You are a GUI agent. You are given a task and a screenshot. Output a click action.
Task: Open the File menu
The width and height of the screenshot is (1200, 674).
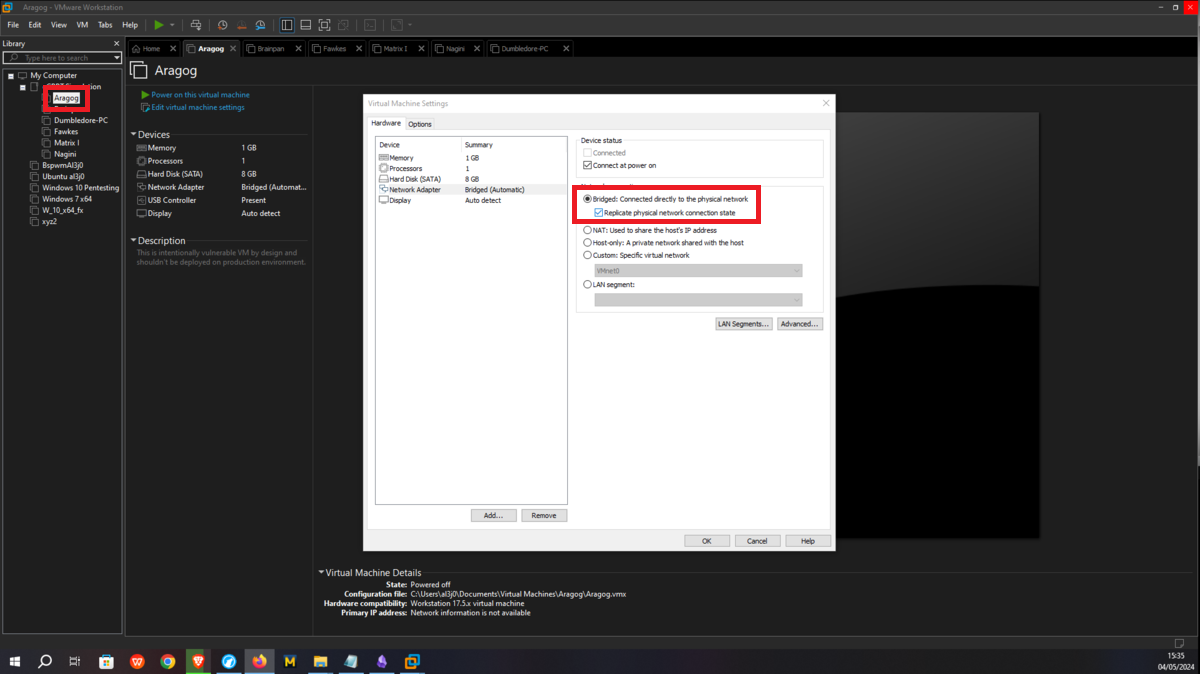13,24
